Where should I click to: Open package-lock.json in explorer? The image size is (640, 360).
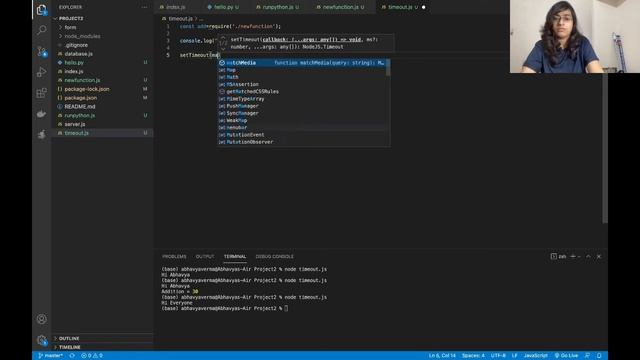[x=102, y=89]
